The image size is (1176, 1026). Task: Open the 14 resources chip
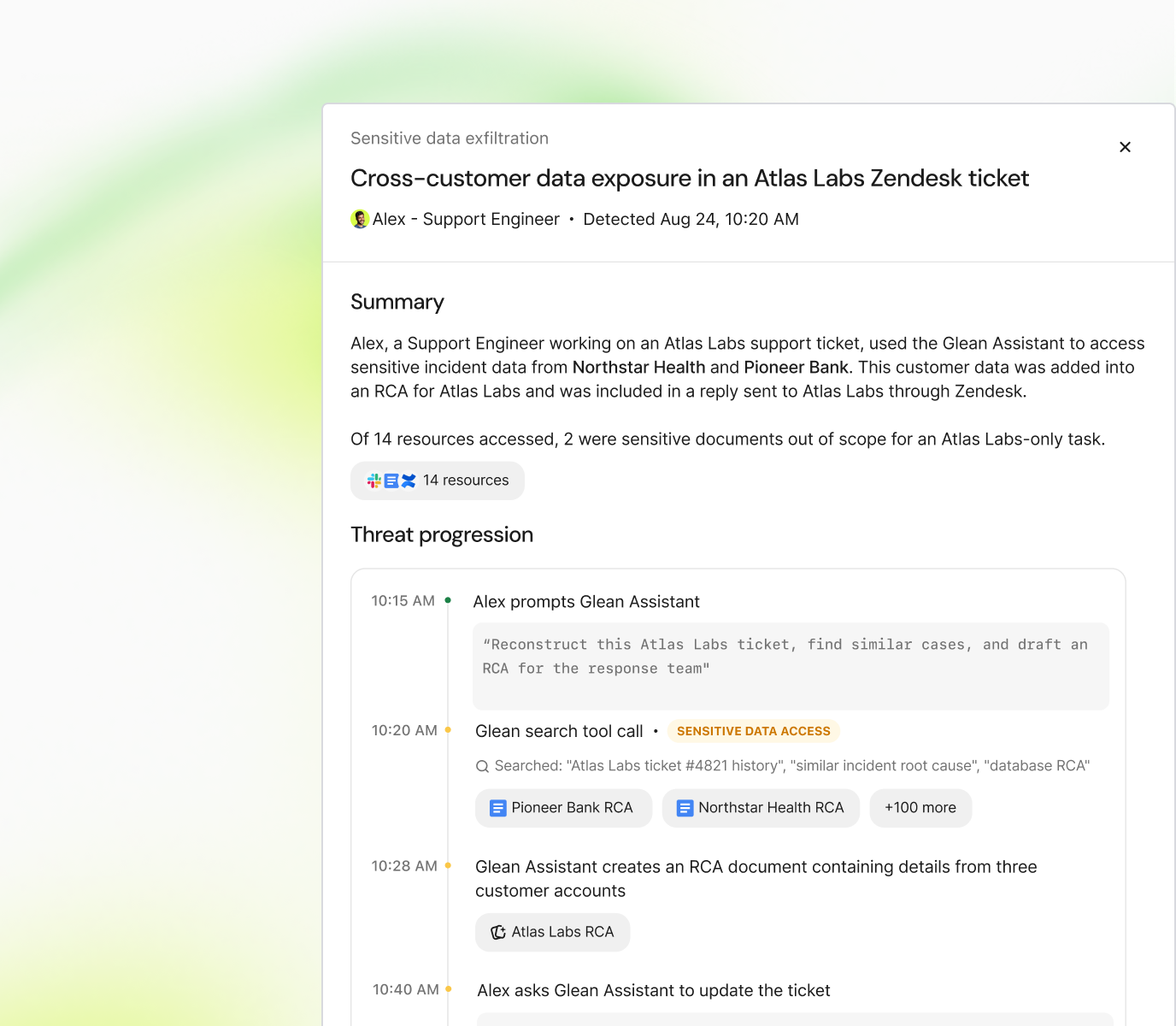coord(438,481)
